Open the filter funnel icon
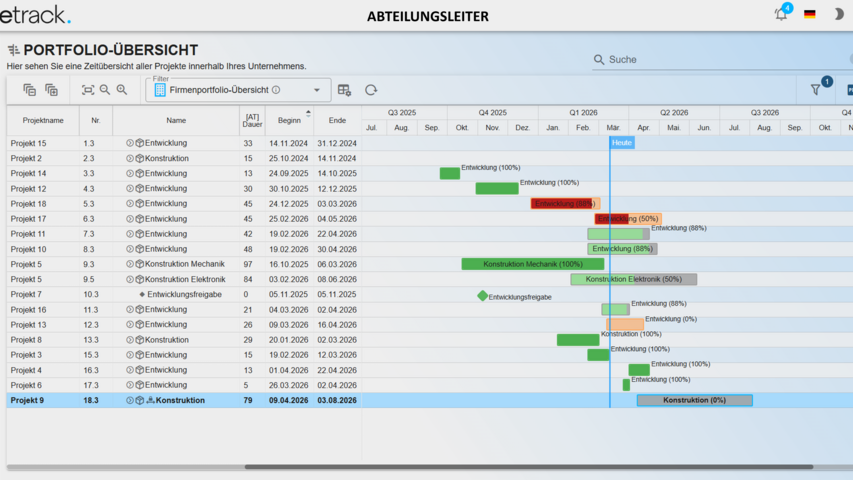 pos(815,90)
